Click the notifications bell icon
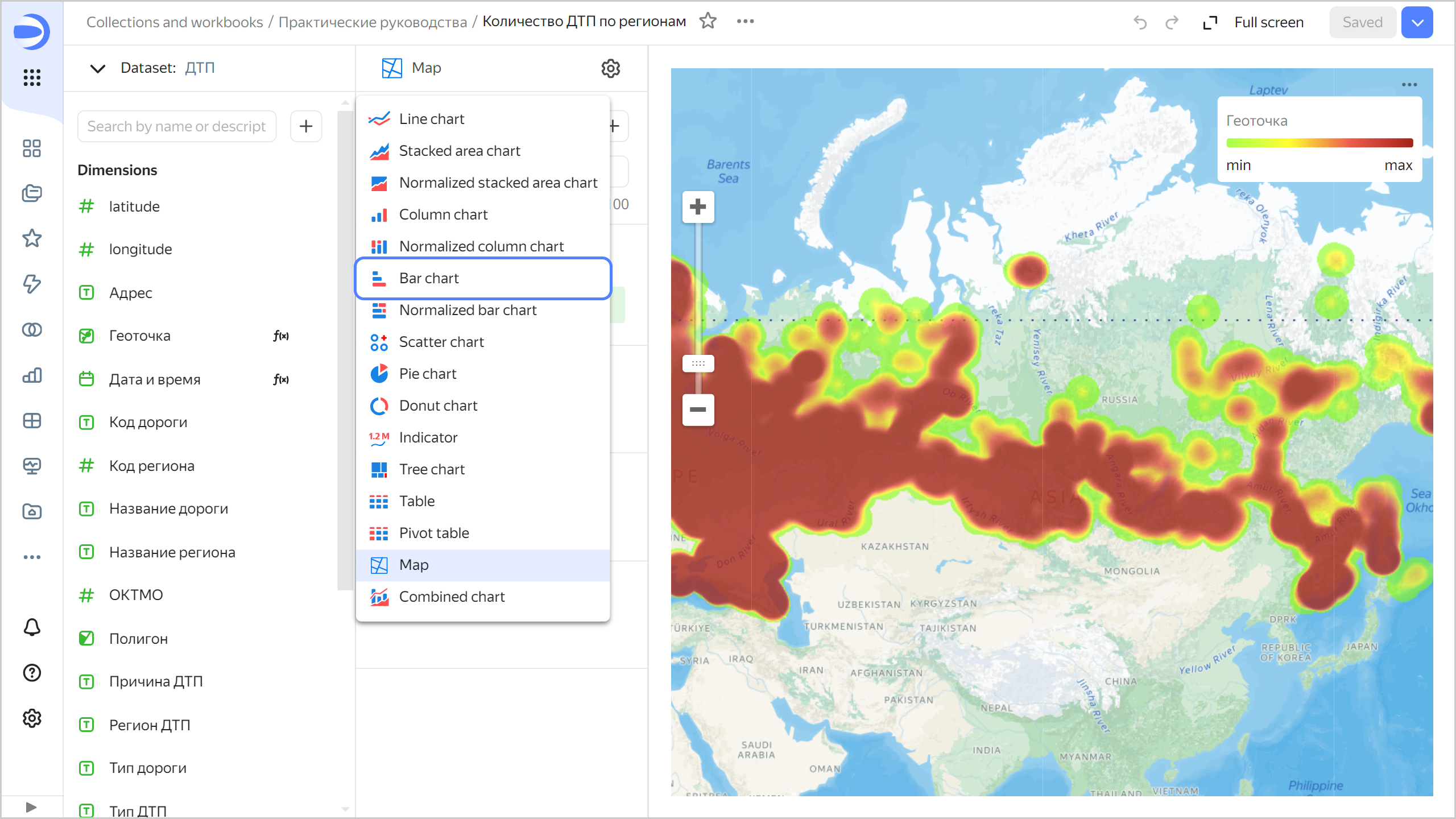 32,627
